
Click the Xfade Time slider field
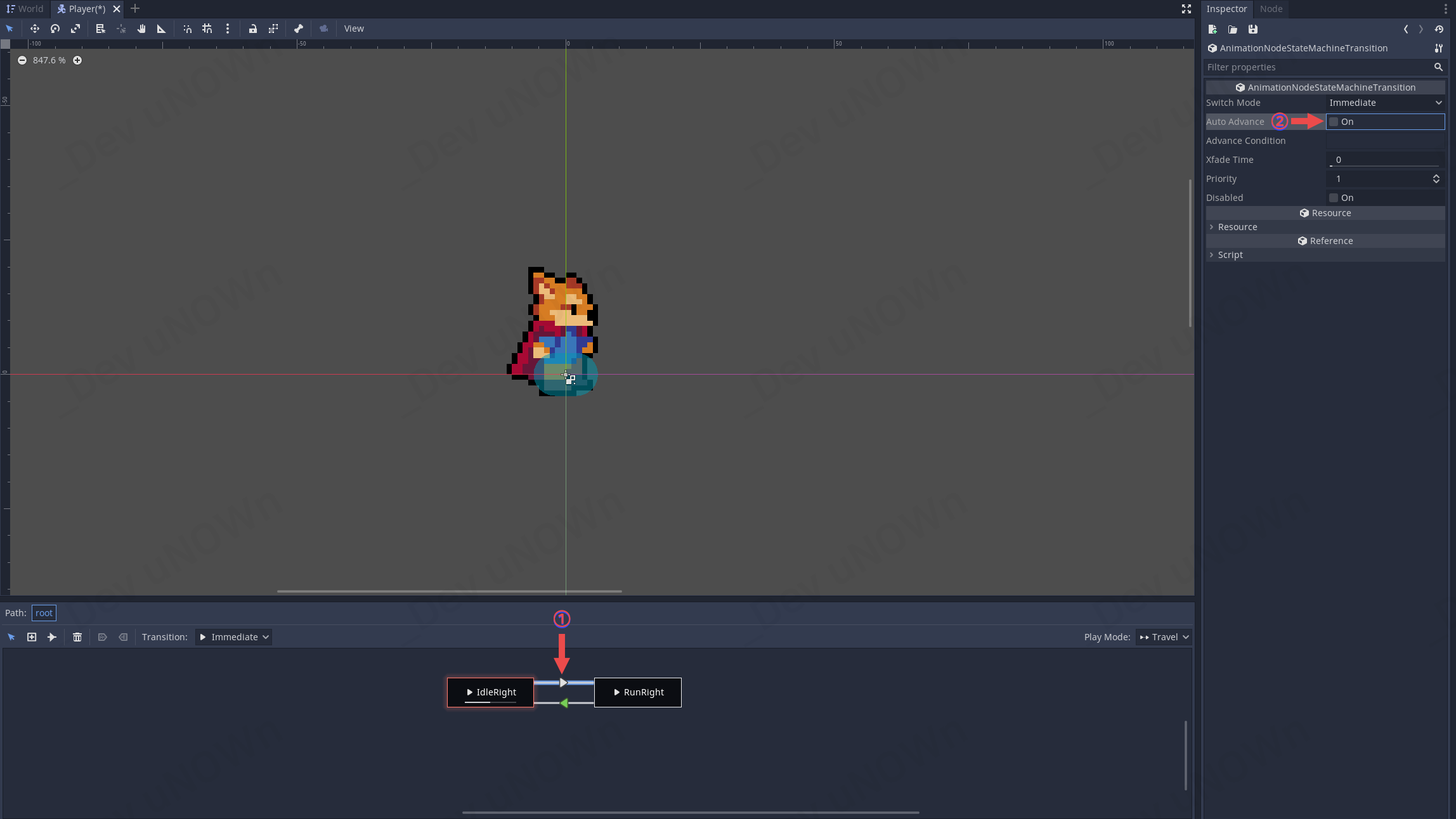(1385, 160)
